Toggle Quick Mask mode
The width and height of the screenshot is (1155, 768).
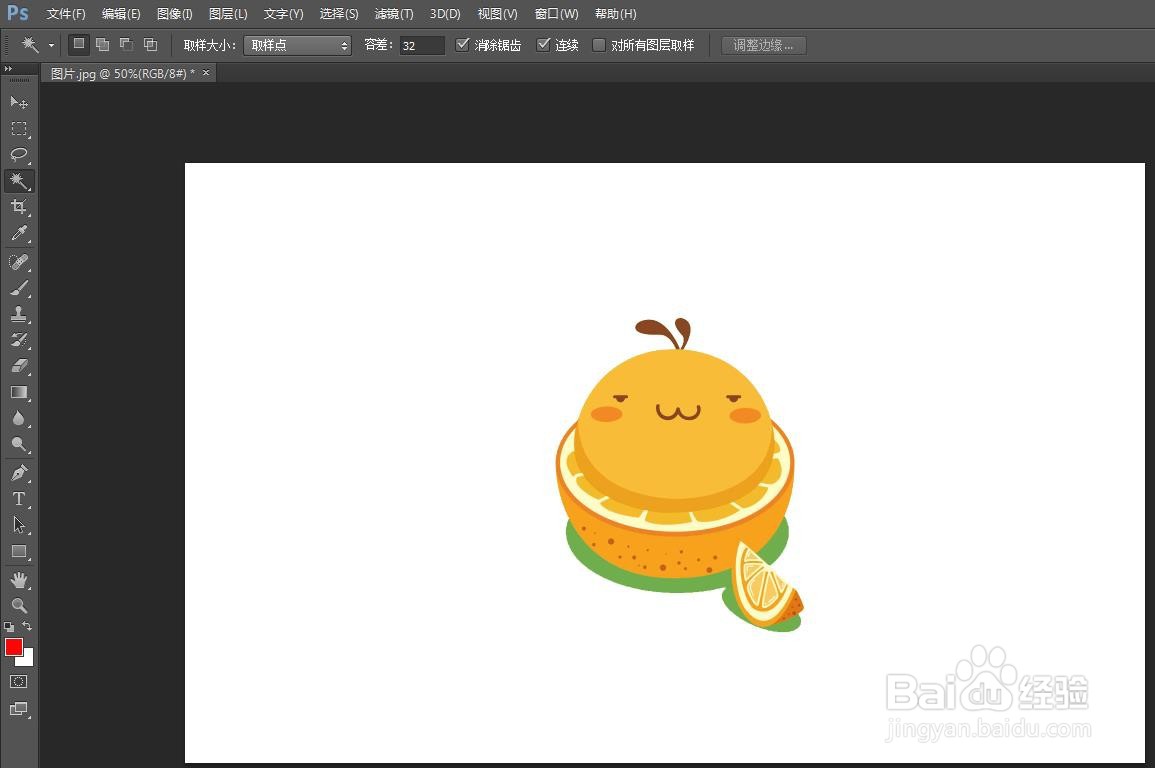pyautogui.click(x=19, y=682)
